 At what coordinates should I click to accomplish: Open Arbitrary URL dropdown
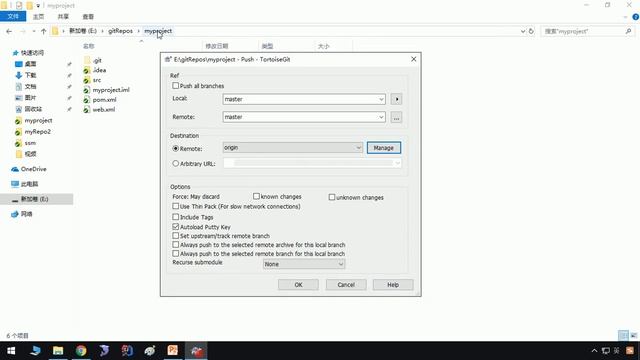pos(397,163)
